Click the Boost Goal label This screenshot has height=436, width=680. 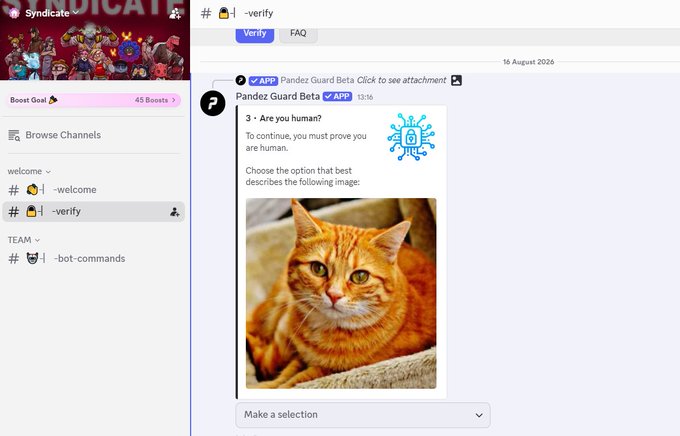coord(28,100)
